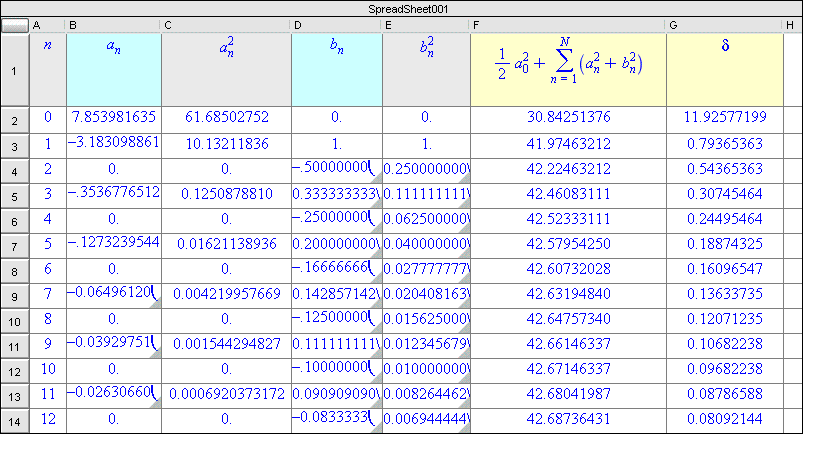Click the SpreadSheet001 title bar
Image resolution: width=823 pixels, height=454 pixels.
(x=411, y=8)
